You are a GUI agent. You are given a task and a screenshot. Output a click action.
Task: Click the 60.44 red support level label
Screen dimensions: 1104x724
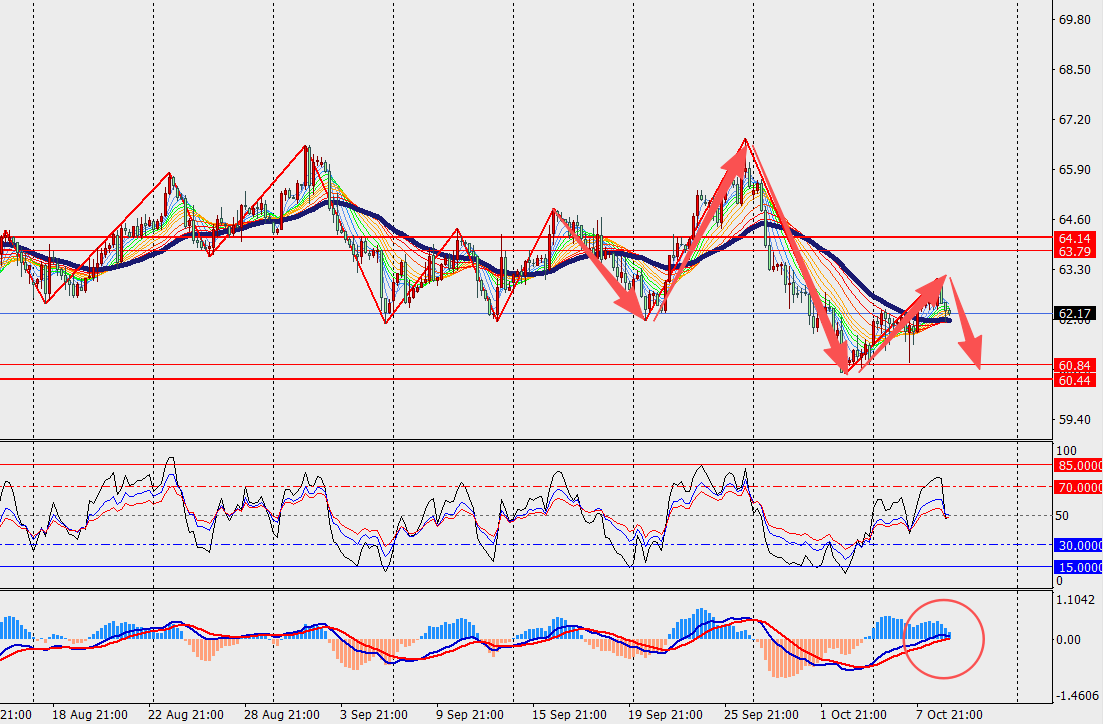pyautogui.click(x=1076, y=380)
